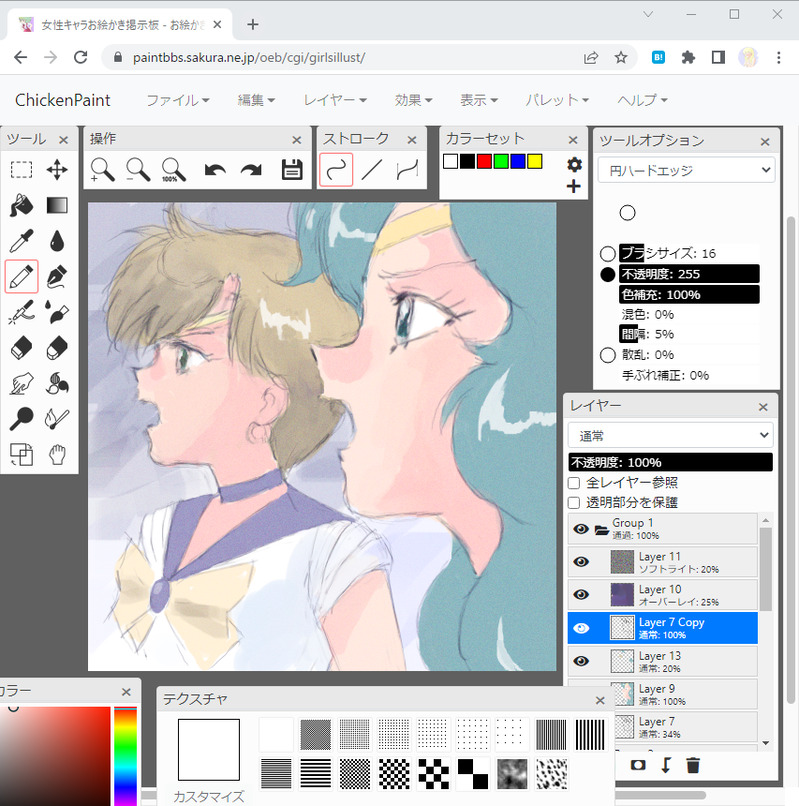Screen dimensions: 799x806
Task: Open color set settings gear
Action: point(574,164)
